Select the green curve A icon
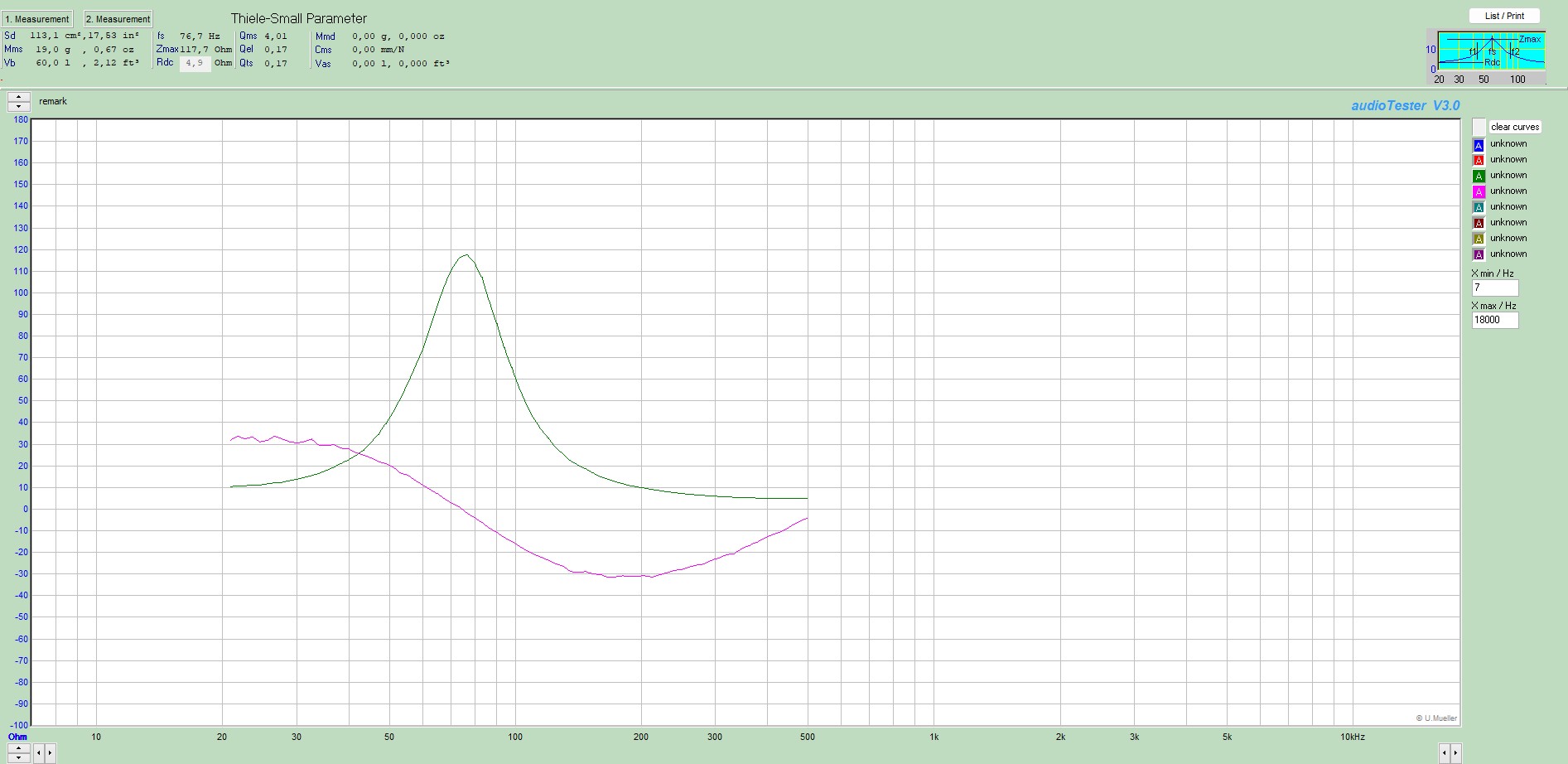 coord(1479,176)
